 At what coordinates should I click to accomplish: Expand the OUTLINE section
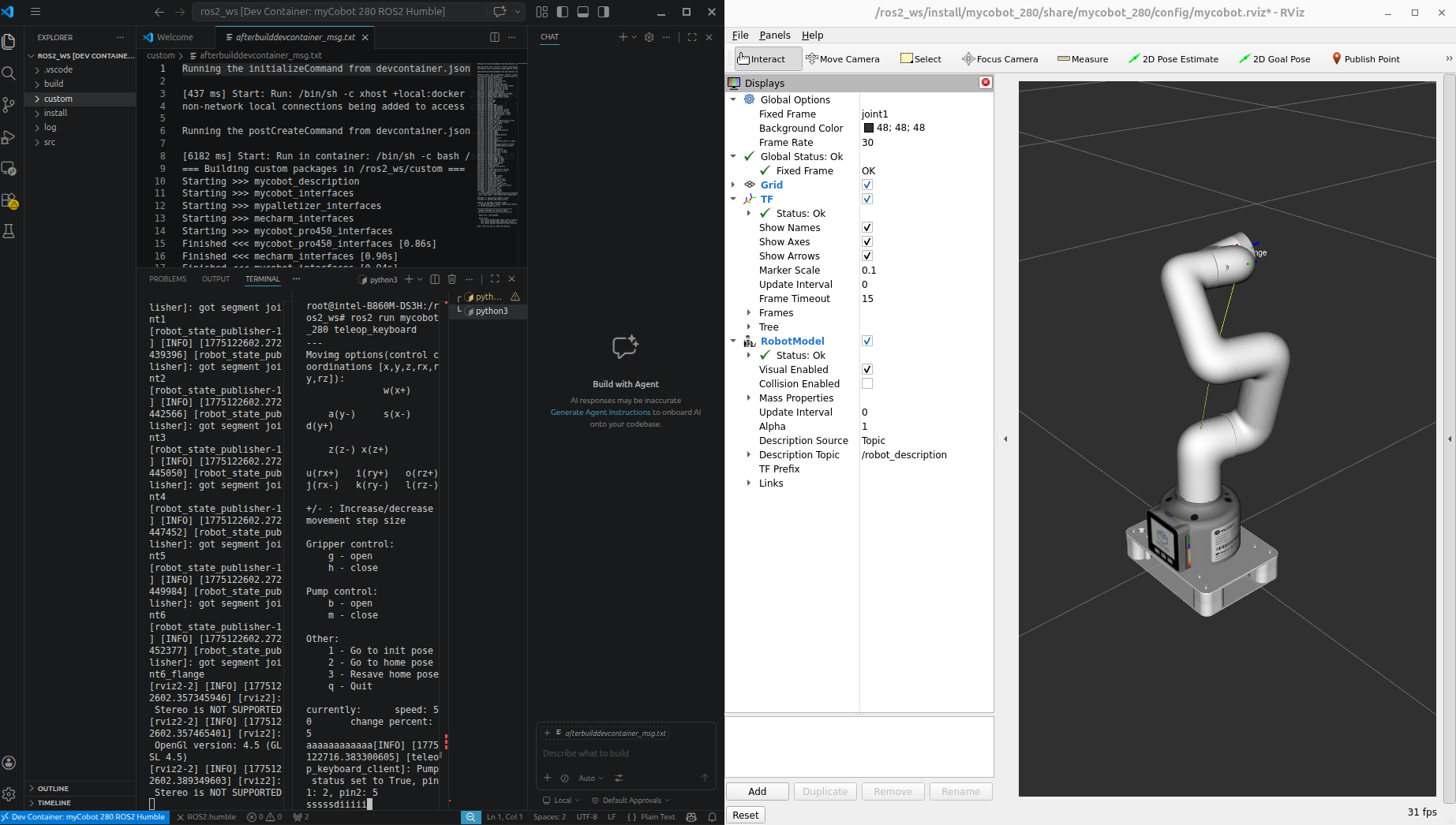point(53,789)
